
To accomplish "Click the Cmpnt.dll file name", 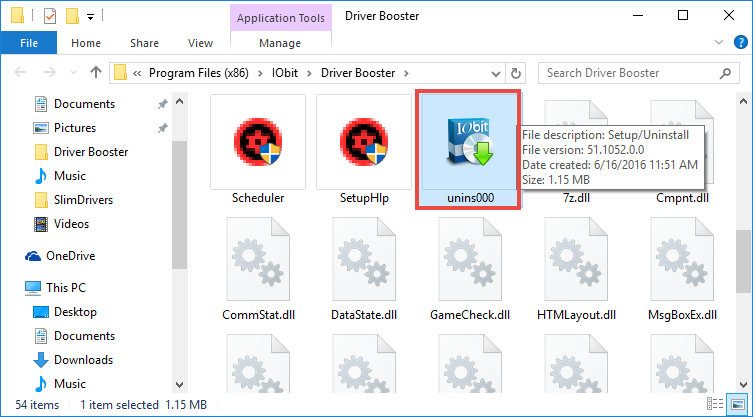I will (682, 197).
